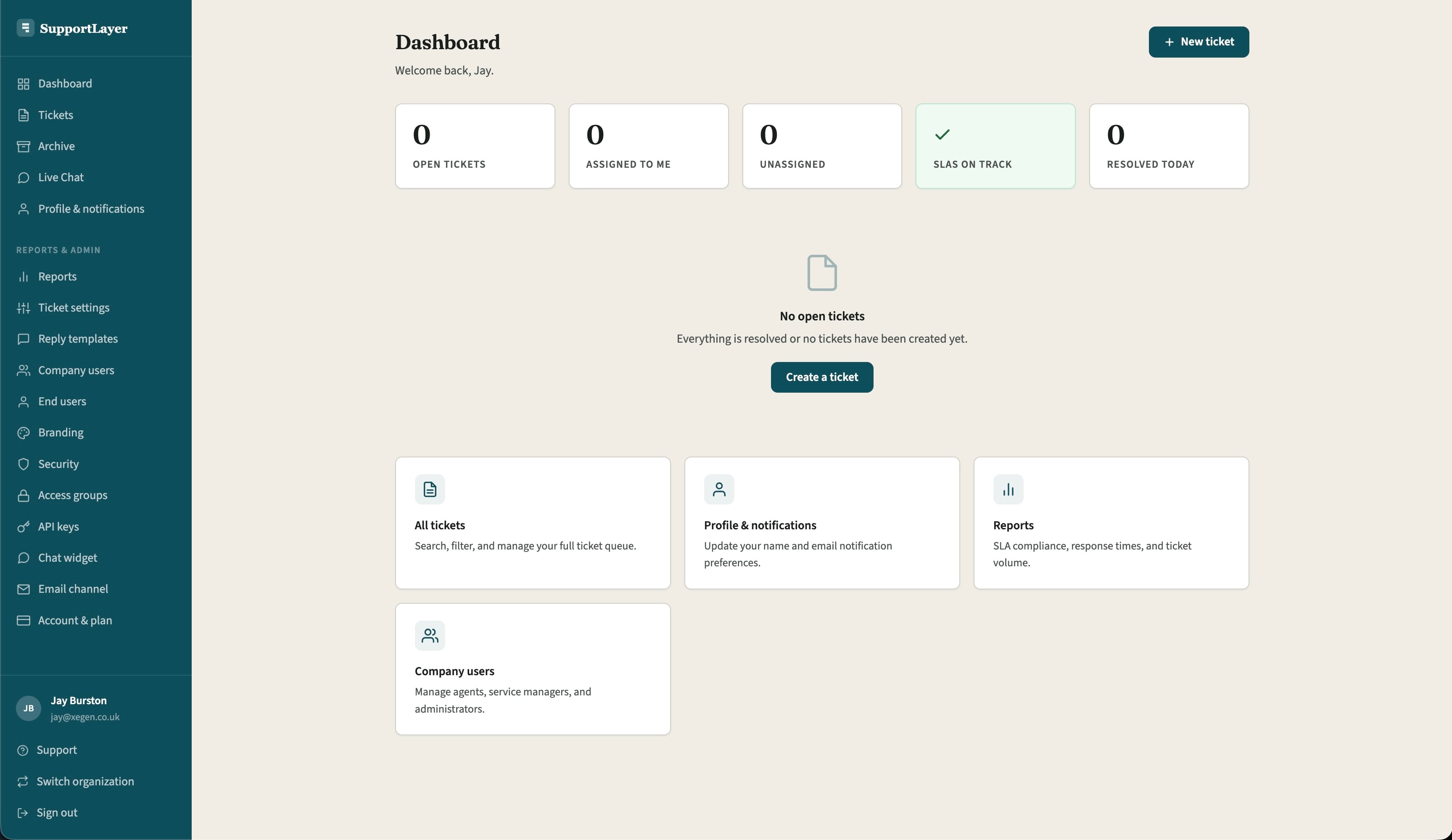The width and height of the screenshot is (1452, 840).
Task: Click the Live Chat bubble icon
Action: pos(23,177)
